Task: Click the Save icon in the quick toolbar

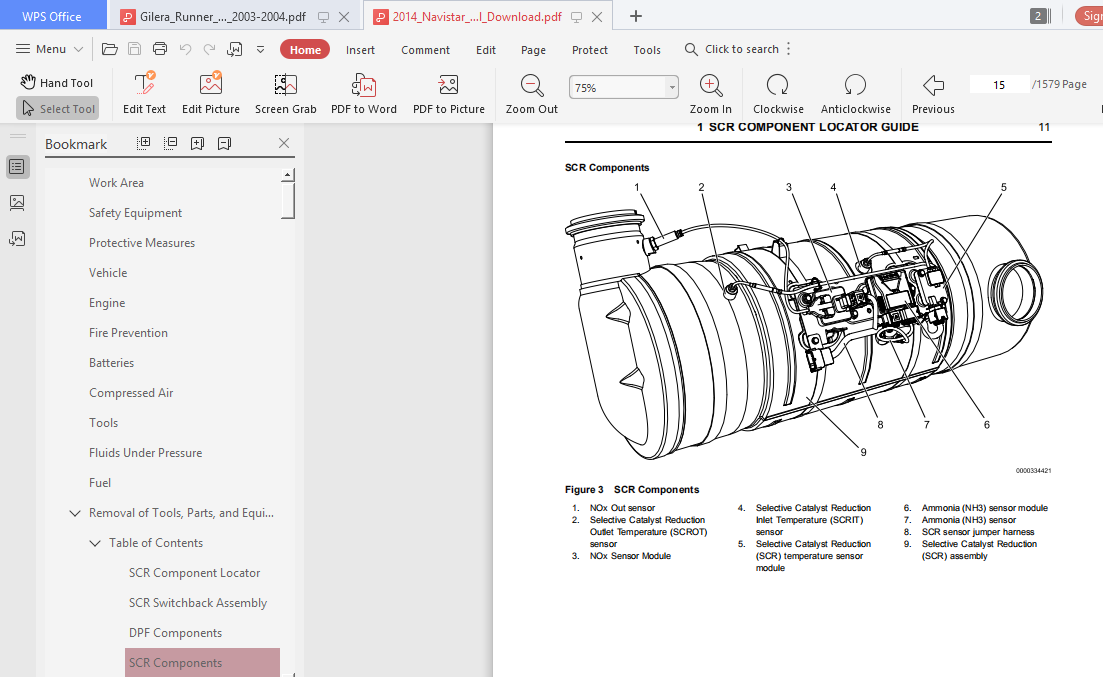Action: coord(134,49)
